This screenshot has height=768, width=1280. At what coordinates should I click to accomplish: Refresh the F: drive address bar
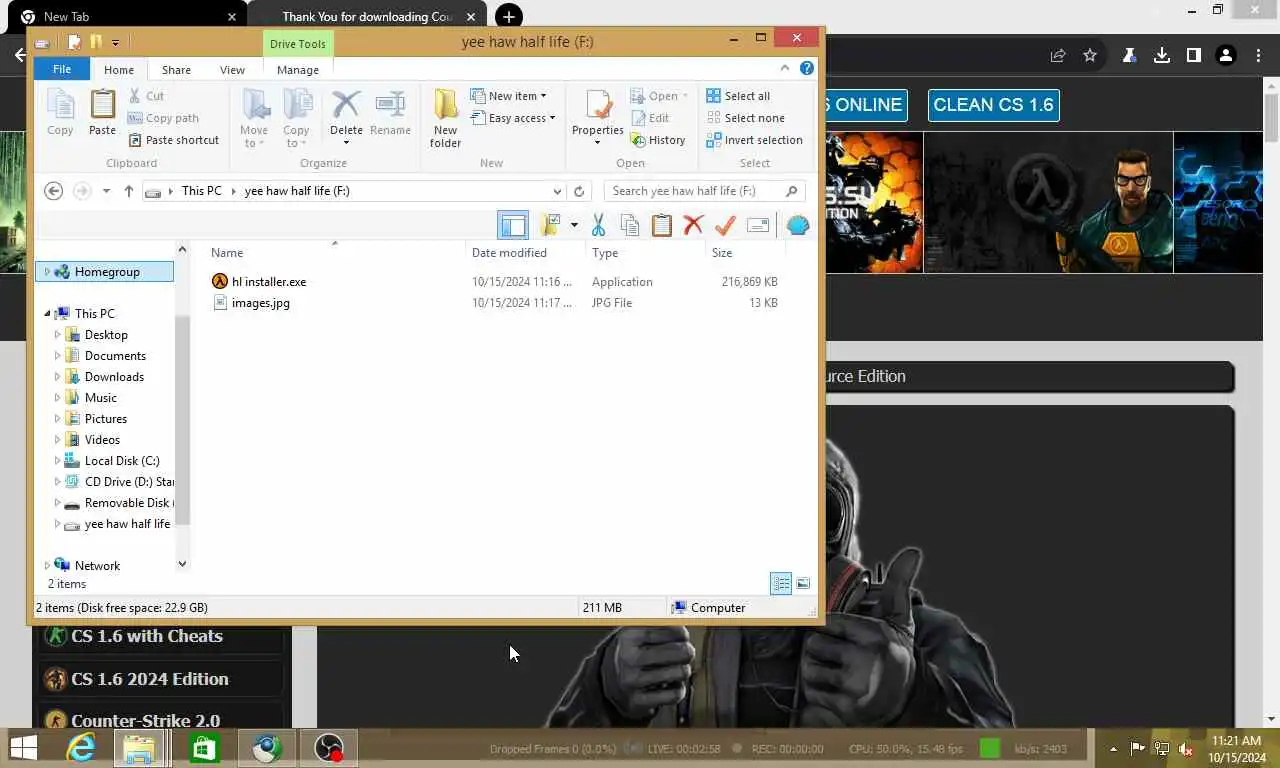click(x=579, y=191)
